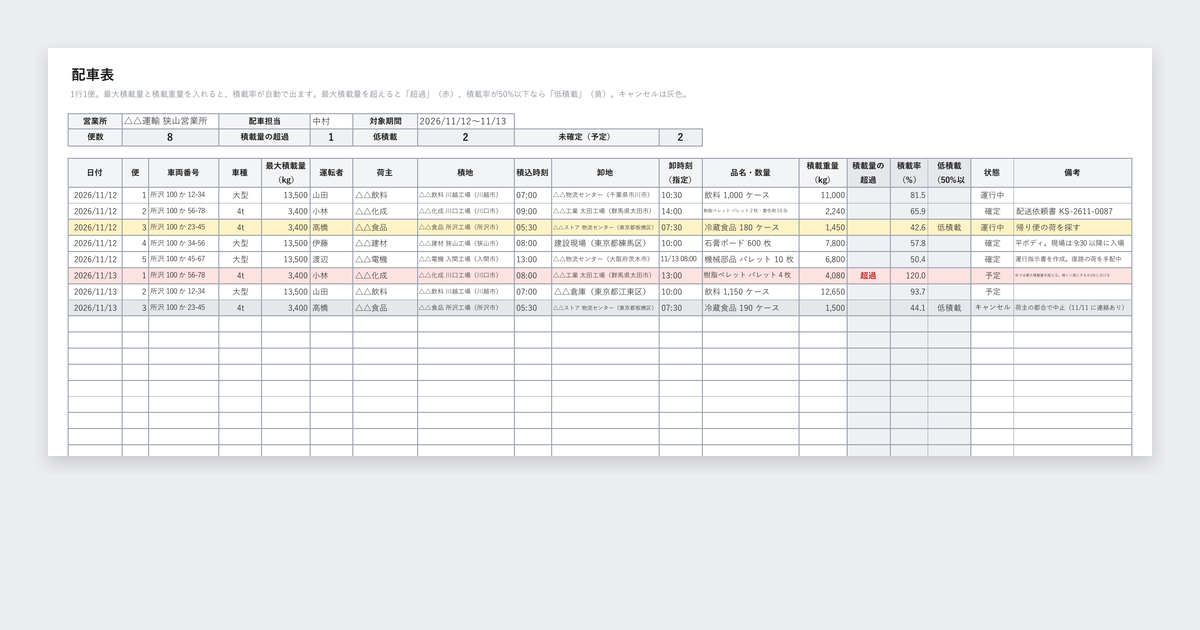Select the 石膏ボード 600 枚 item cell
Image resolution: width=1200 pixels, height=630 pixels.
(750, 244)
